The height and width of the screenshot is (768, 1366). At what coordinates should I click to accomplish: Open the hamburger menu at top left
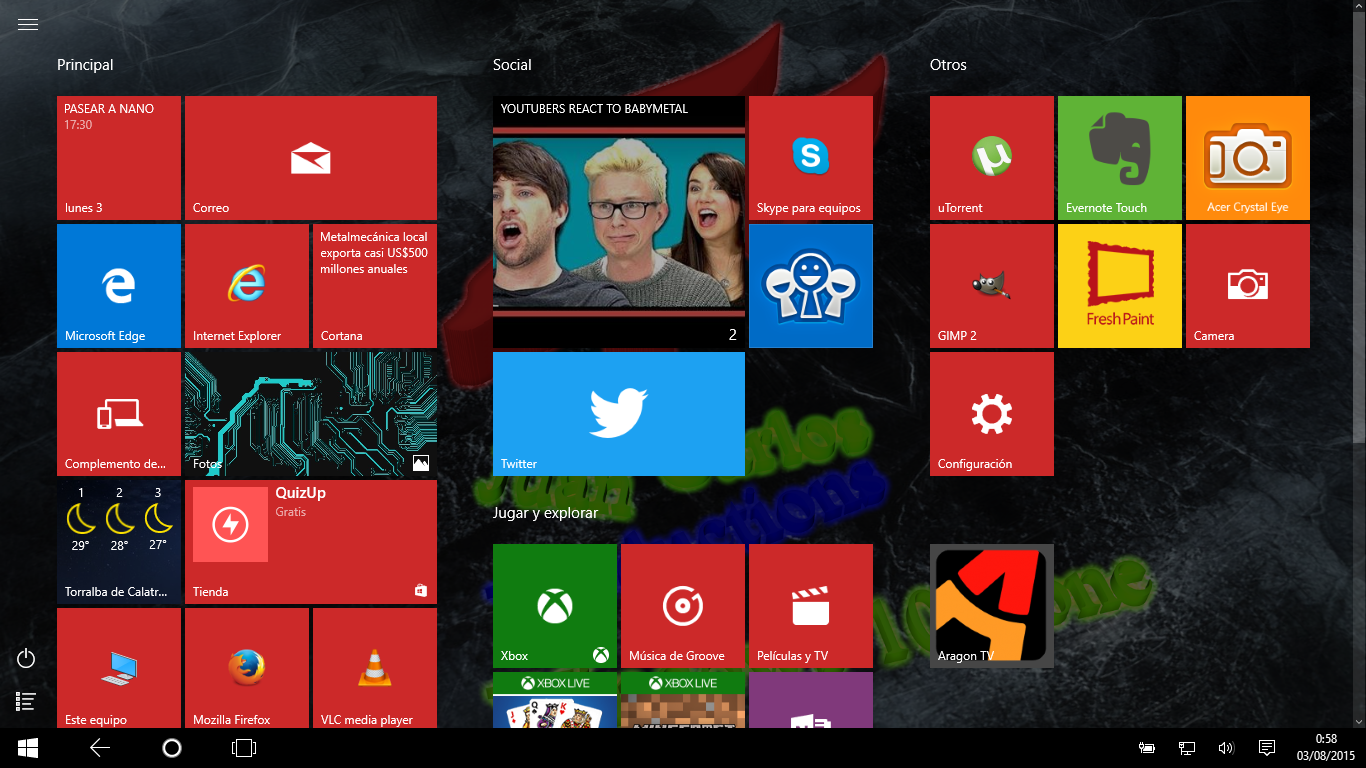tap(28, 25)
